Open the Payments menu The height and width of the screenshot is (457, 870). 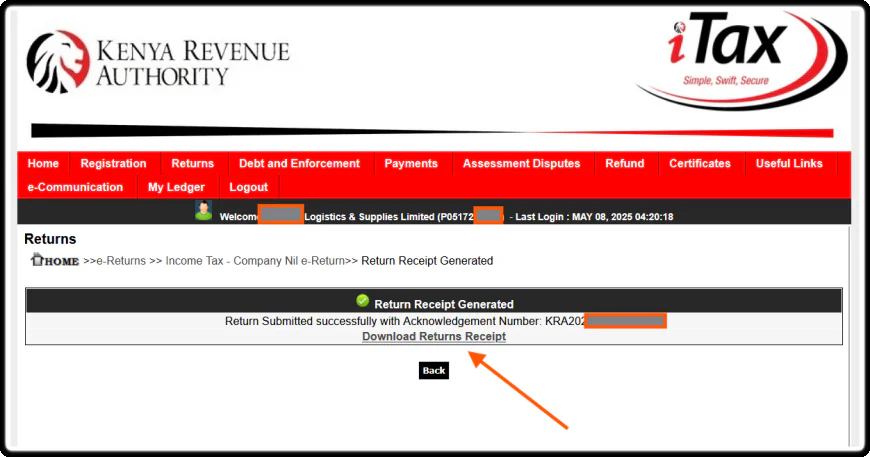pos(411,163)
